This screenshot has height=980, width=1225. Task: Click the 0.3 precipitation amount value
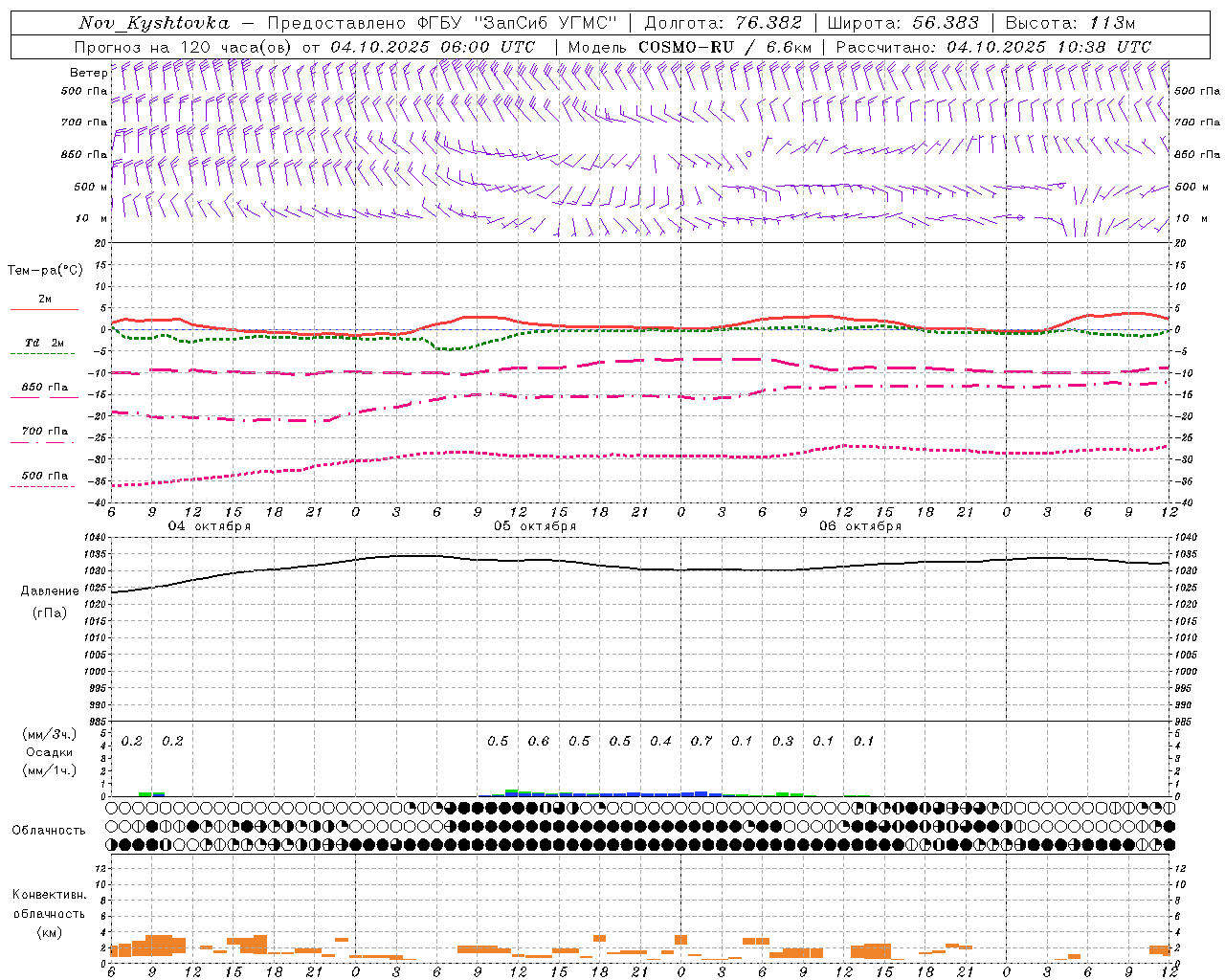pyautogui.click(x=783, y=741)
